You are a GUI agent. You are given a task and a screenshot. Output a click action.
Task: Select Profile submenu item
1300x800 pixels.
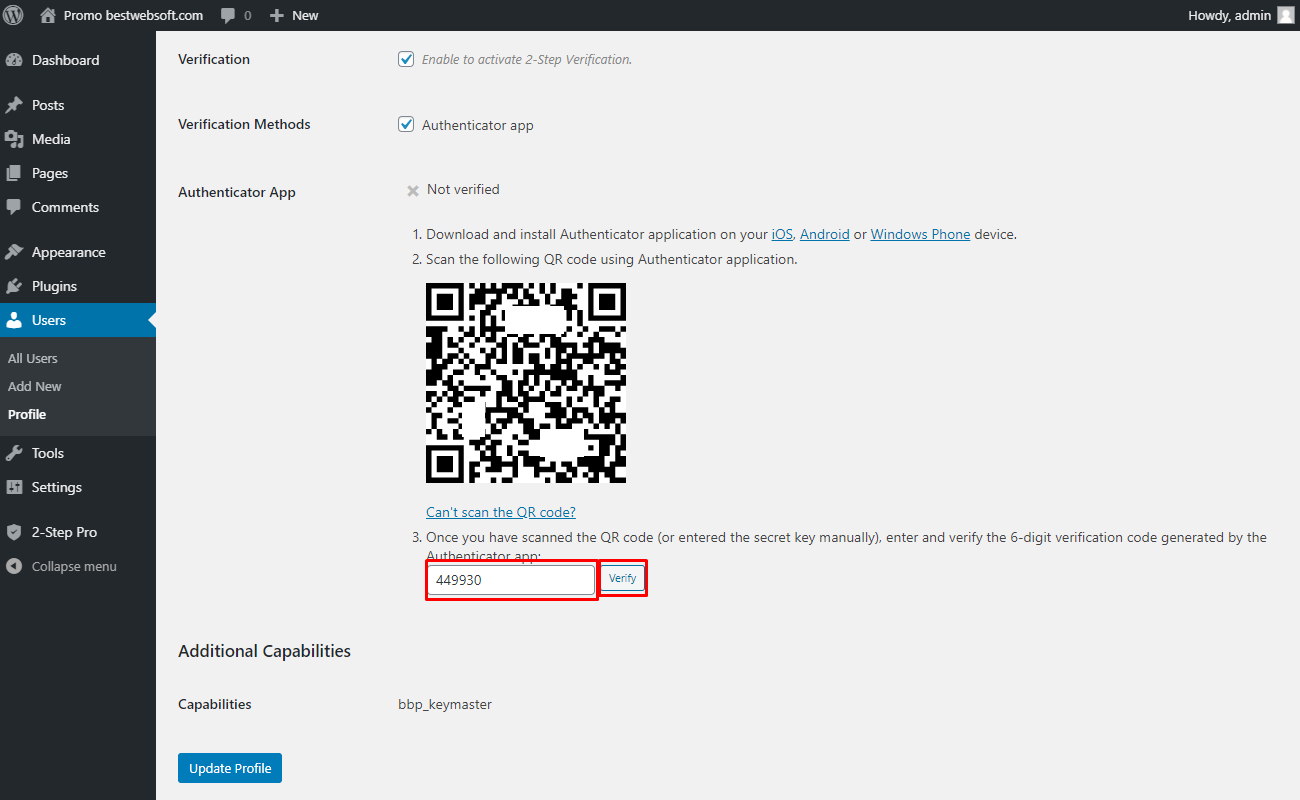(27, 414)
